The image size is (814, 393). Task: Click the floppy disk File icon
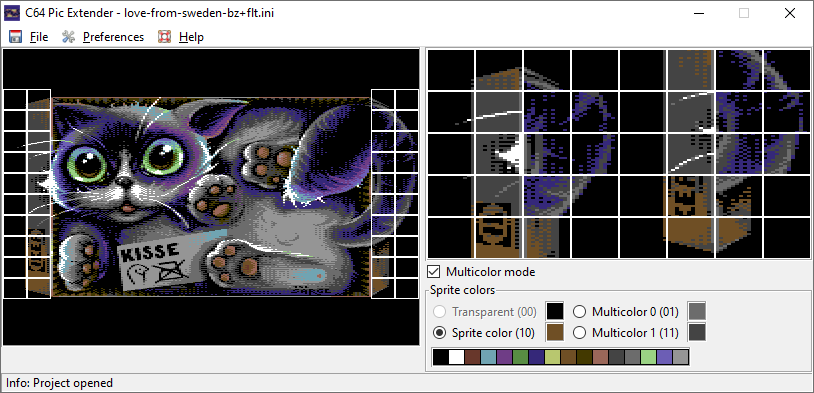[16, 37]
